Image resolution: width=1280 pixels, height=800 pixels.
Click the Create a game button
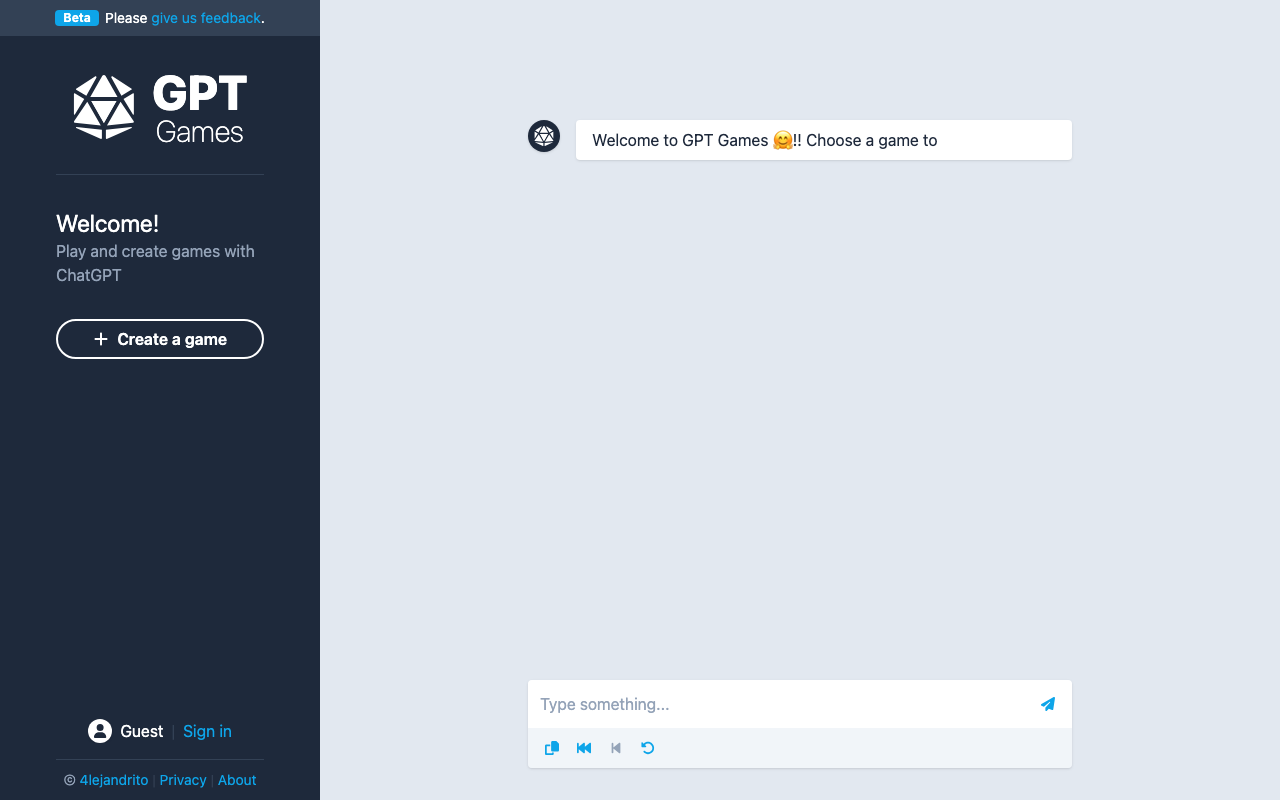tap(160, 339)
